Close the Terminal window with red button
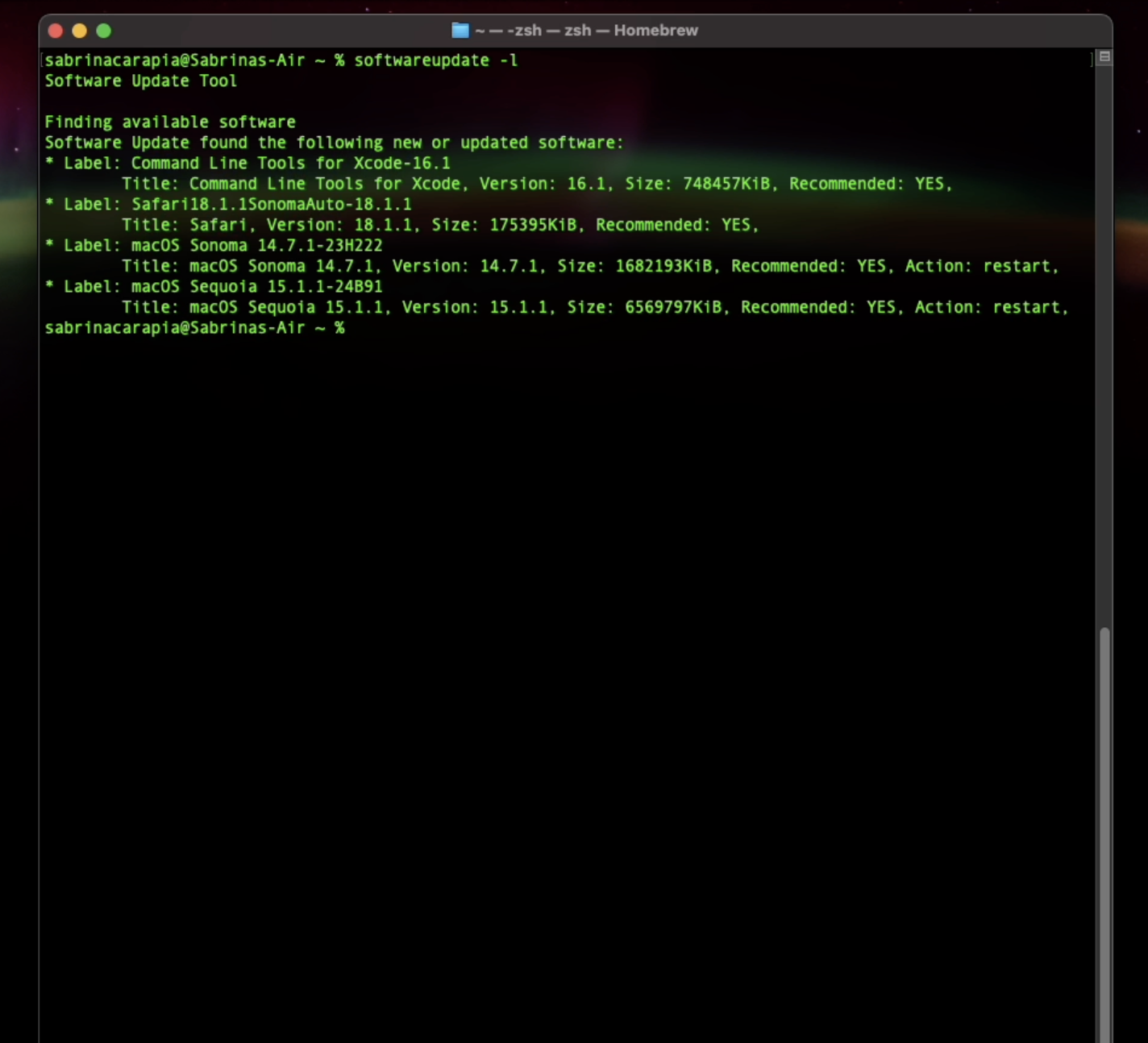Screen dimensions: 1148x1043 (x=56, y=31)
